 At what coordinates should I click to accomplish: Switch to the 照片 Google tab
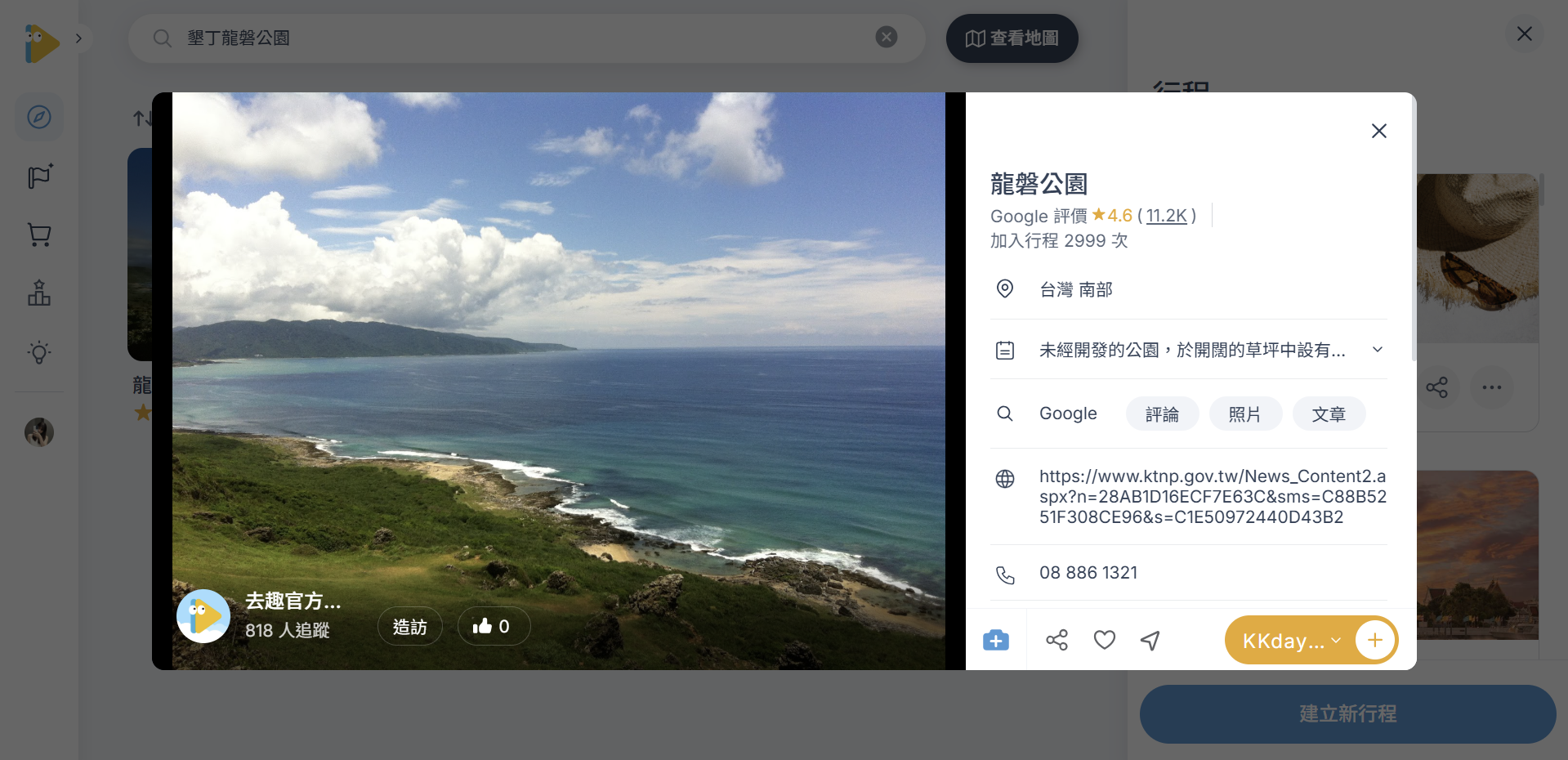tap(1245, 414)
